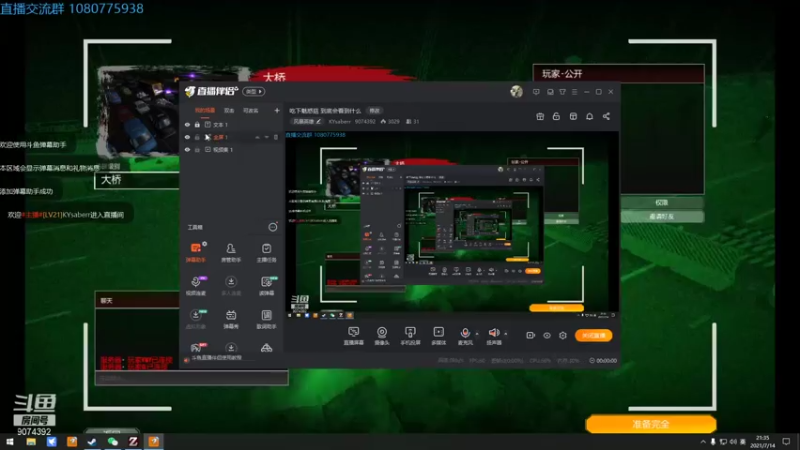Click the record video icon beside stop button

(x=530, y=335)
